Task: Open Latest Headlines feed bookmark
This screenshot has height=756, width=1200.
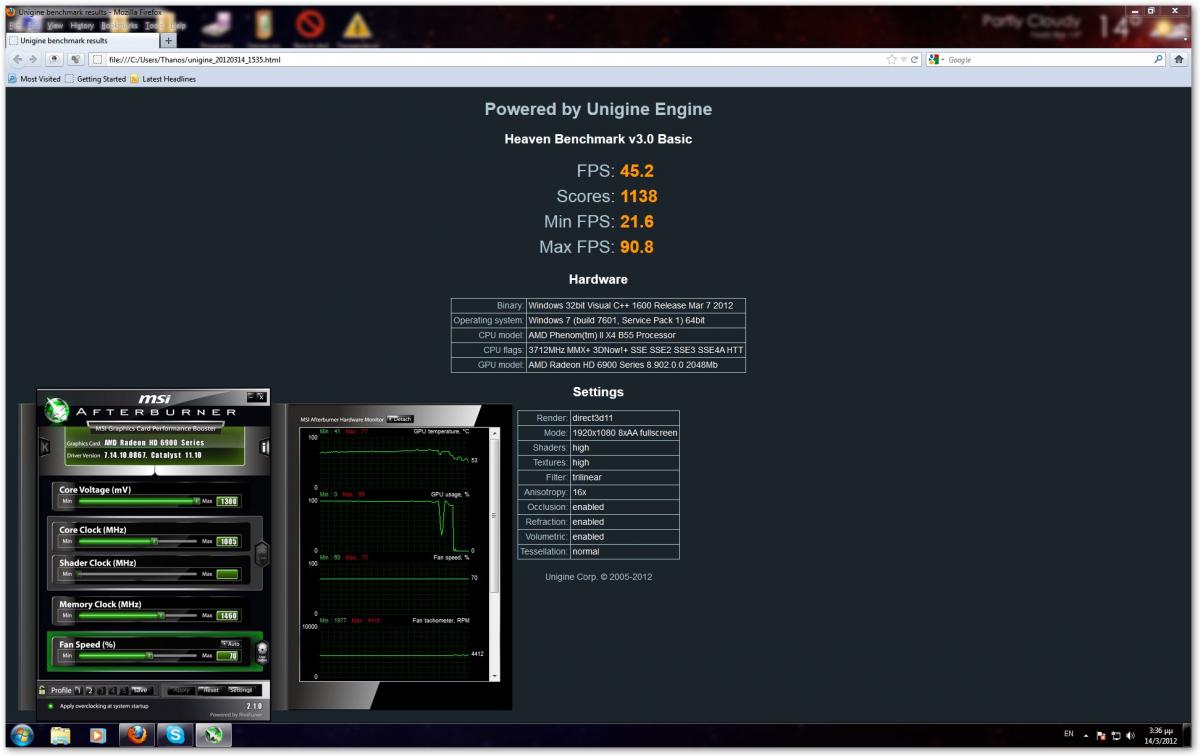Action: click(x=163, y=79)
